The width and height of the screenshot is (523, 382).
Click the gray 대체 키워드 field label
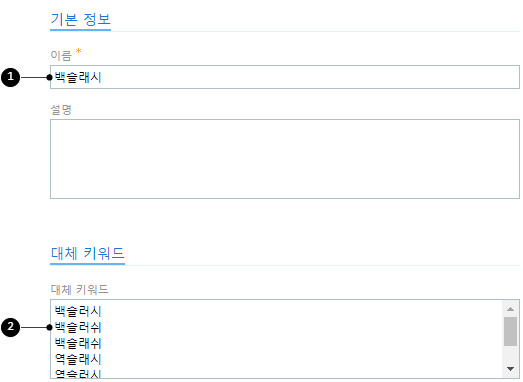pos(79,289)
